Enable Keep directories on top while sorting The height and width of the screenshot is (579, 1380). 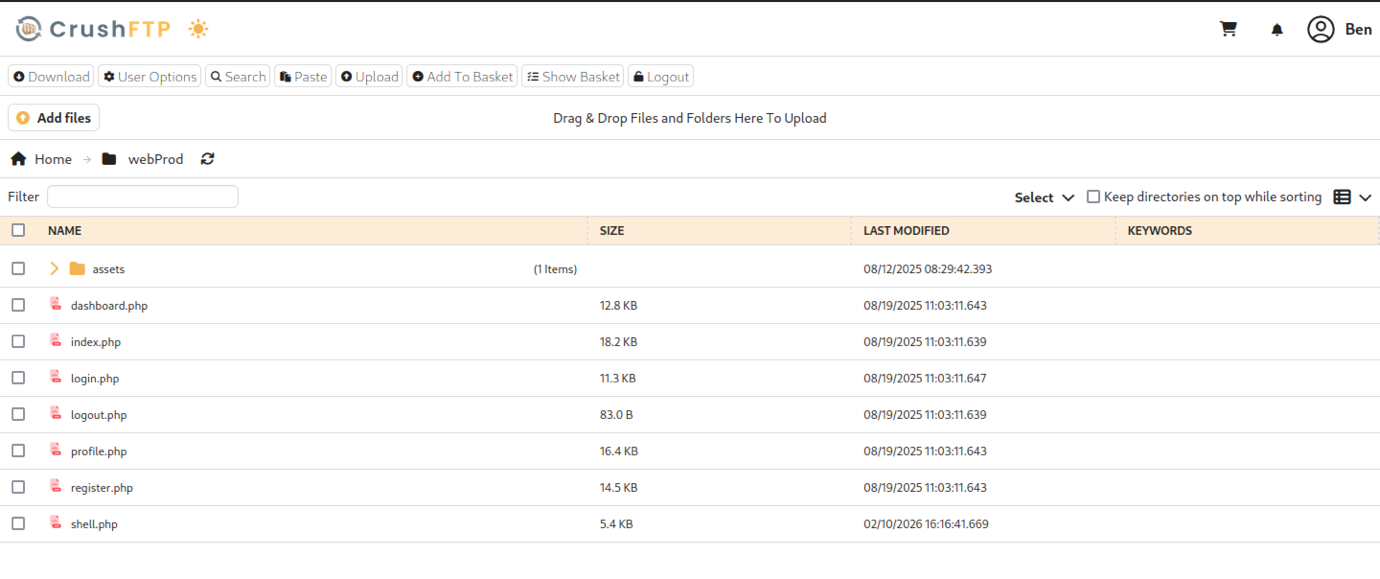pos(1093,197)
